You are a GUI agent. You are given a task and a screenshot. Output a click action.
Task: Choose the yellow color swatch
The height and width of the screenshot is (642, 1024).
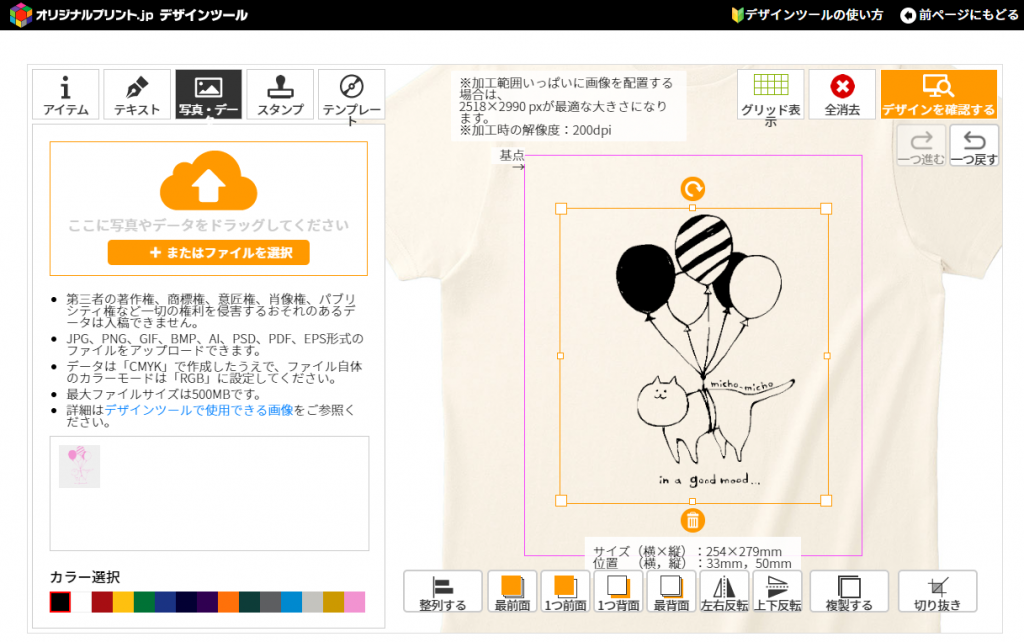tap(123, 602)
